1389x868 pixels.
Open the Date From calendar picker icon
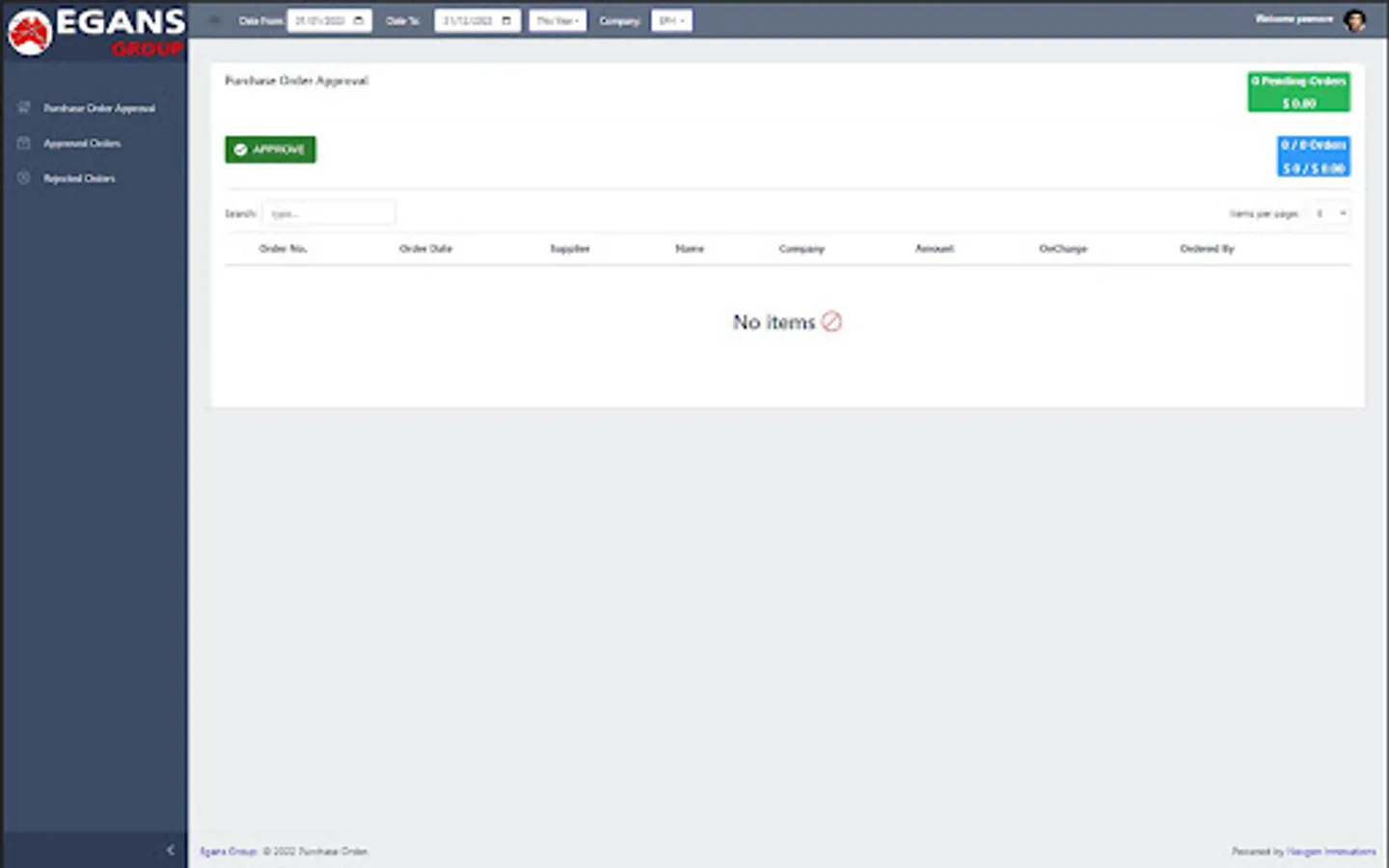coord(359,20)
